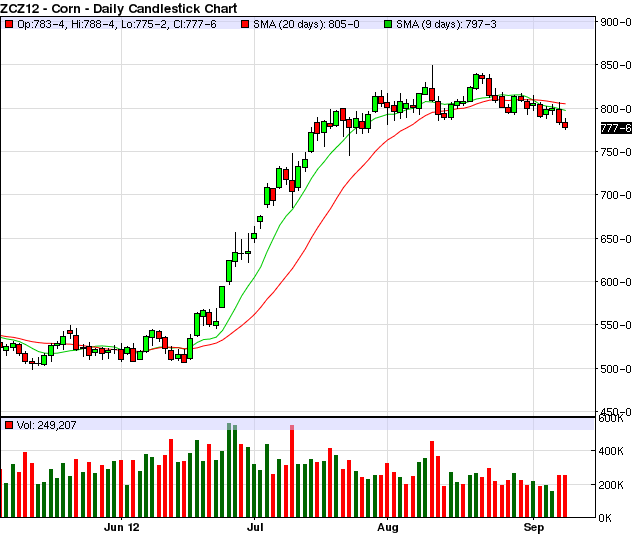The height and width of the screenshot is (536, 640).
Task: Click the 'Jun 12' date axis label
Action: pos(122,527)
